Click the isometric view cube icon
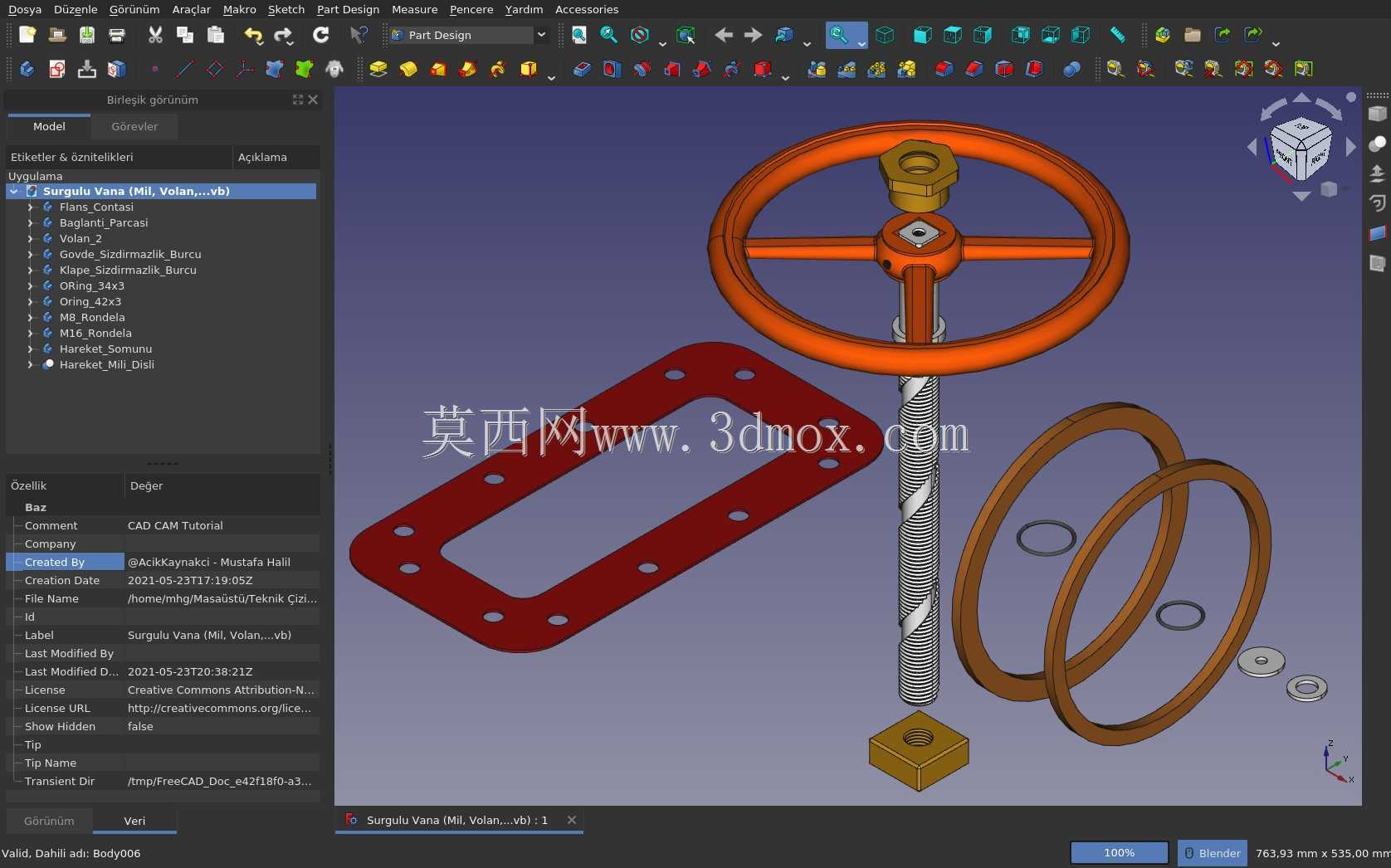1391x868 pixels. (x=885, y=35)
